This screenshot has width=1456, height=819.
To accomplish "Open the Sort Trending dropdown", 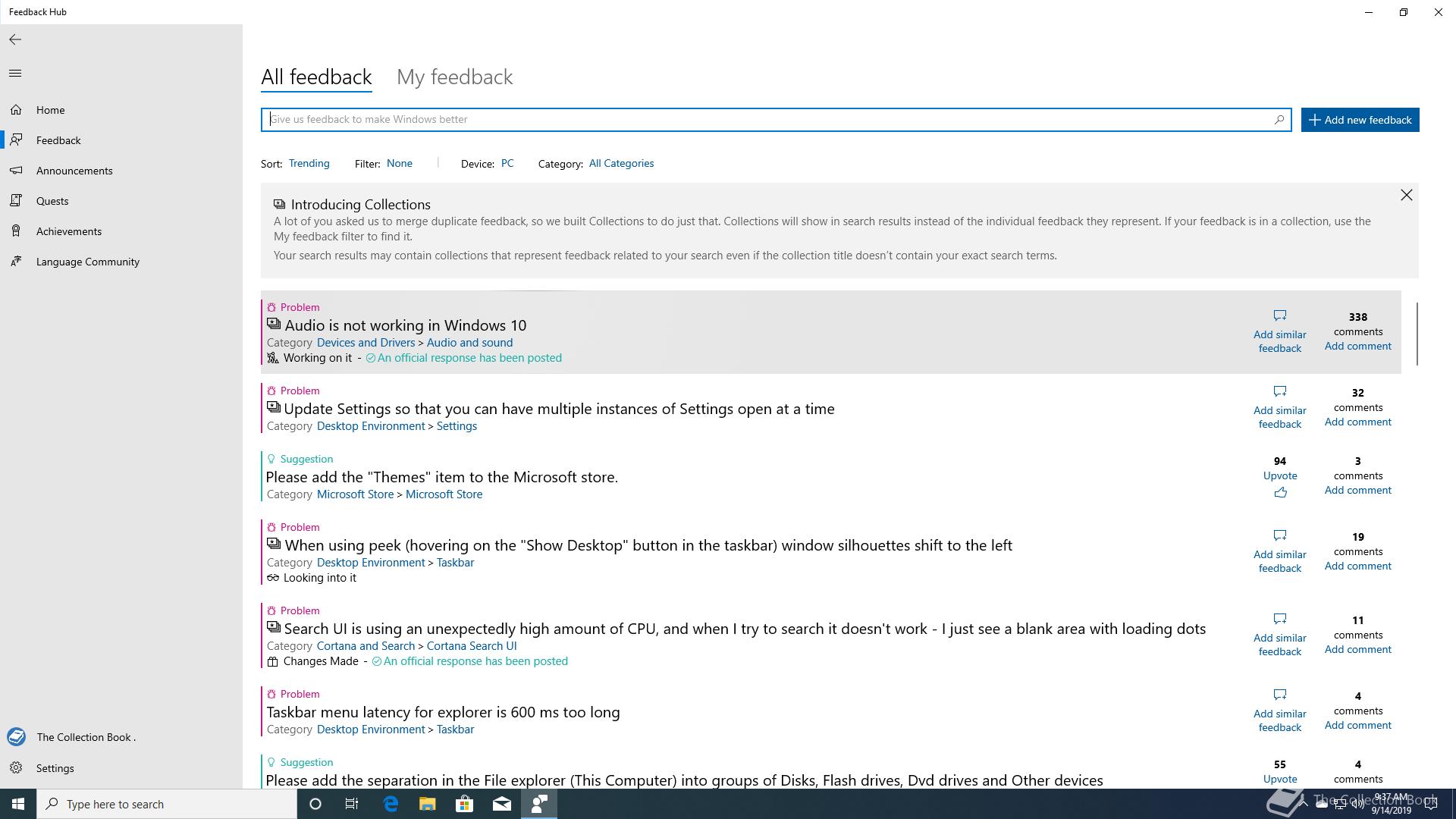I will [x=309, y=163].
